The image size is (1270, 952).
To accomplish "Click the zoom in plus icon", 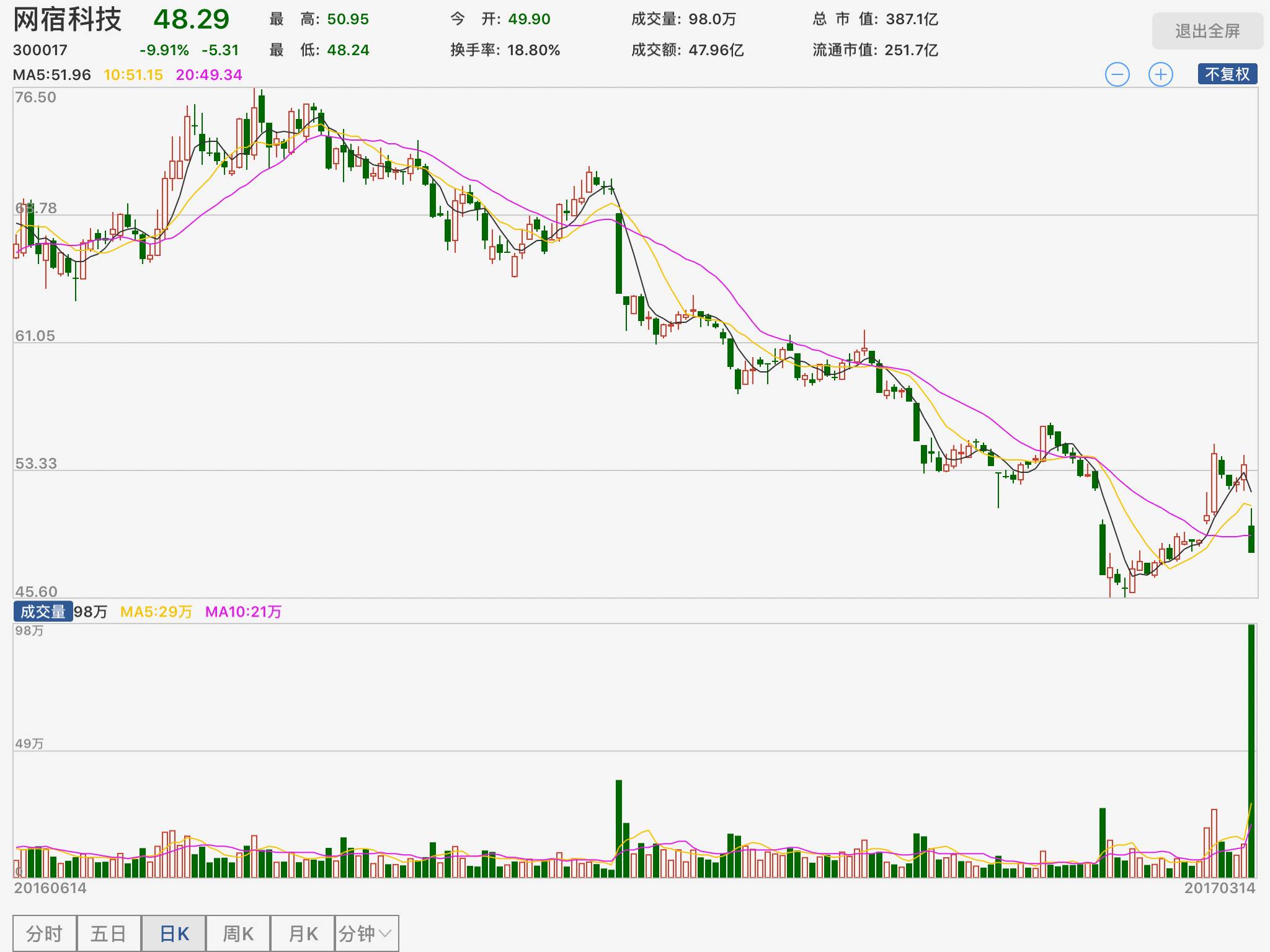I will pos(1160,75).
